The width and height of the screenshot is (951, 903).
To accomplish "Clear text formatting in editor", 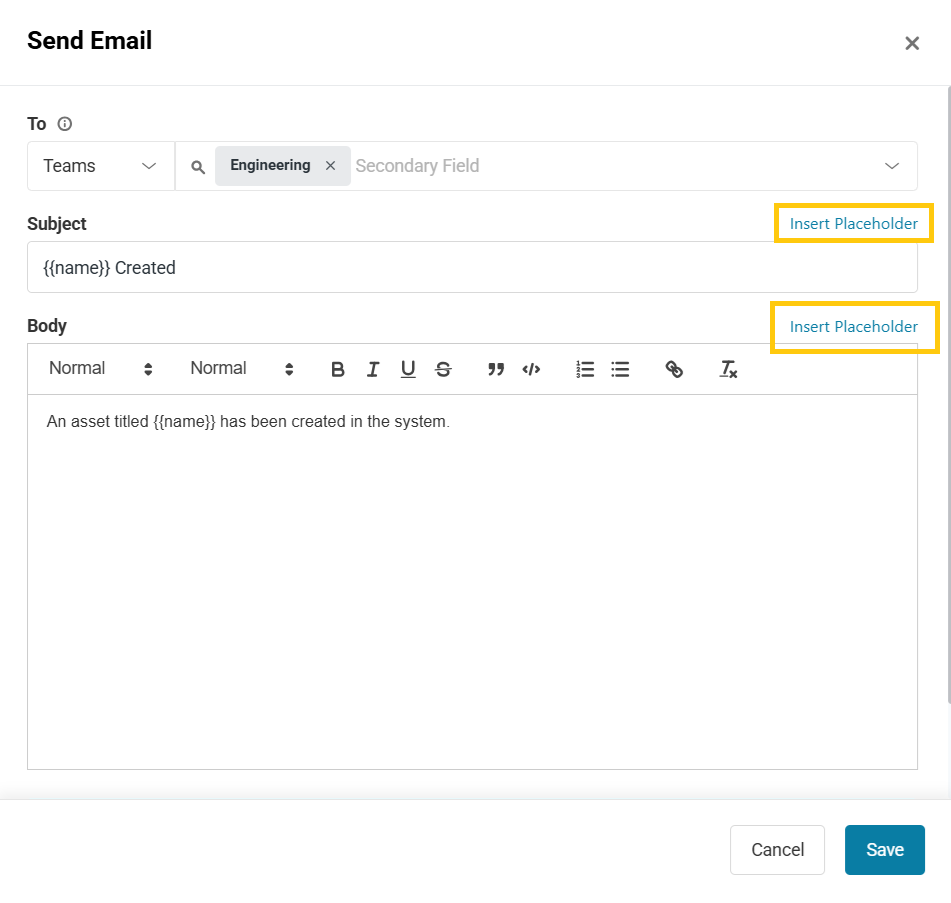I will tap(728, 369).
